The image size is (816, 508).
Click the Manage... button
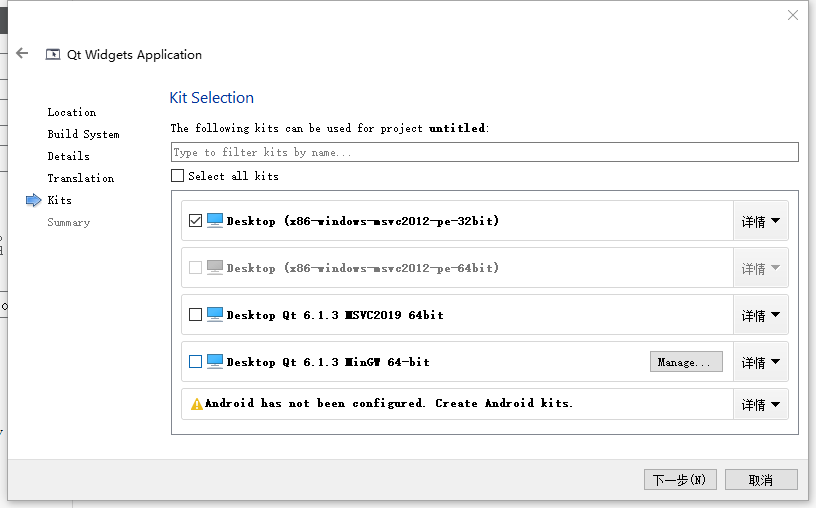[686, 362]
